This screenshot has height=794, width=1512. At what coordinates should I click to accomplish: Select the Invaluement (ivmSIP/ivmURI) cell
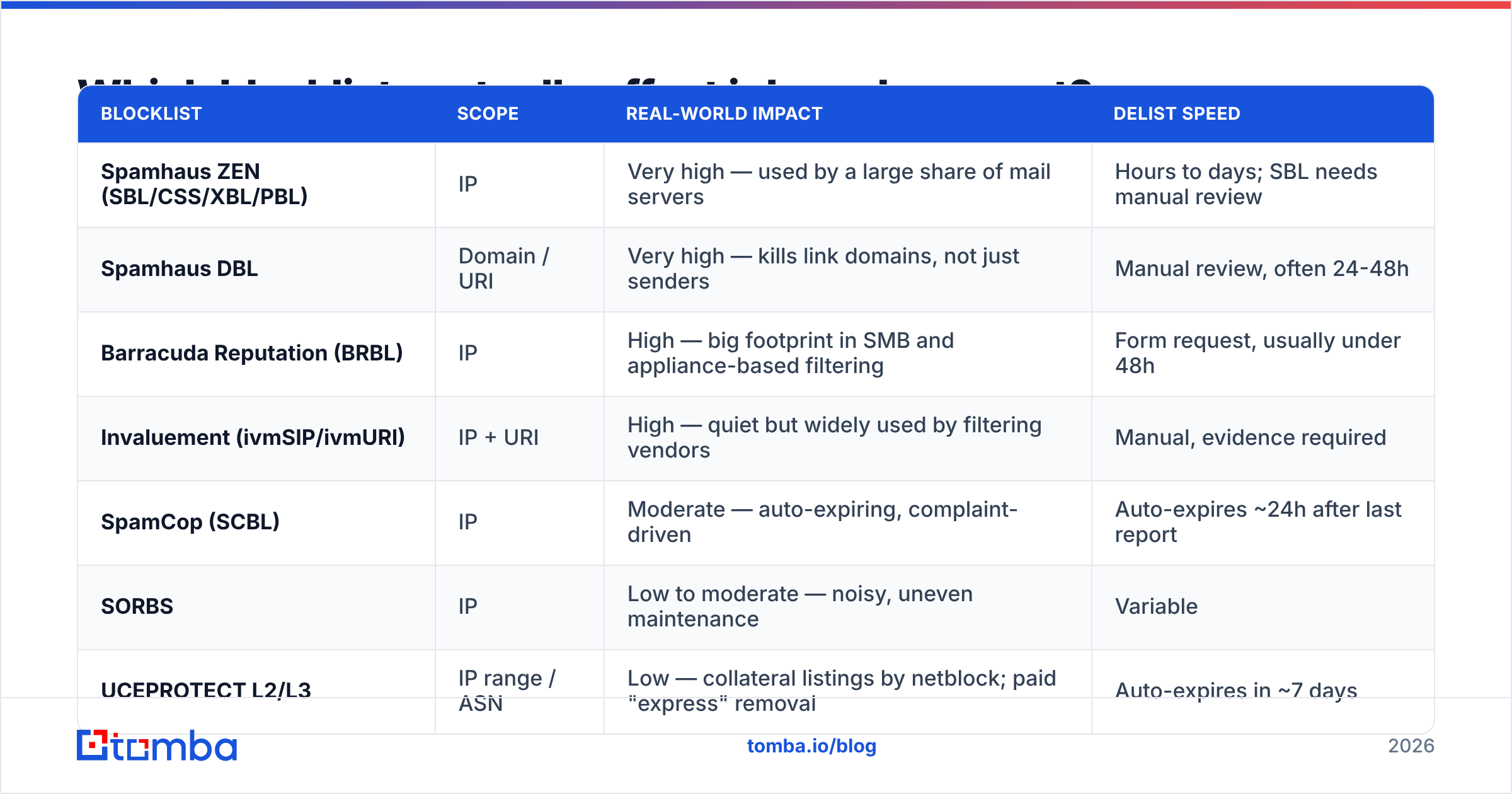(x=256, y=438)
